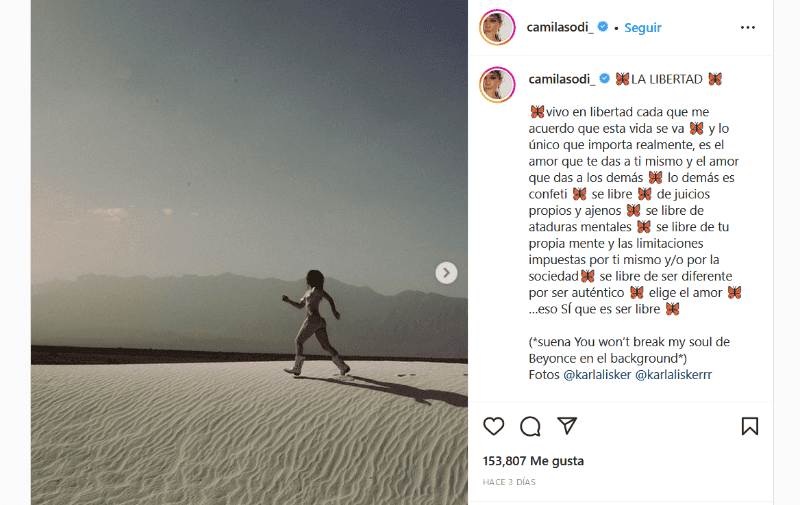Open camilasodi_ profile picture in header
This screenshot has width=800, height=505.
(x=497, y=28)
